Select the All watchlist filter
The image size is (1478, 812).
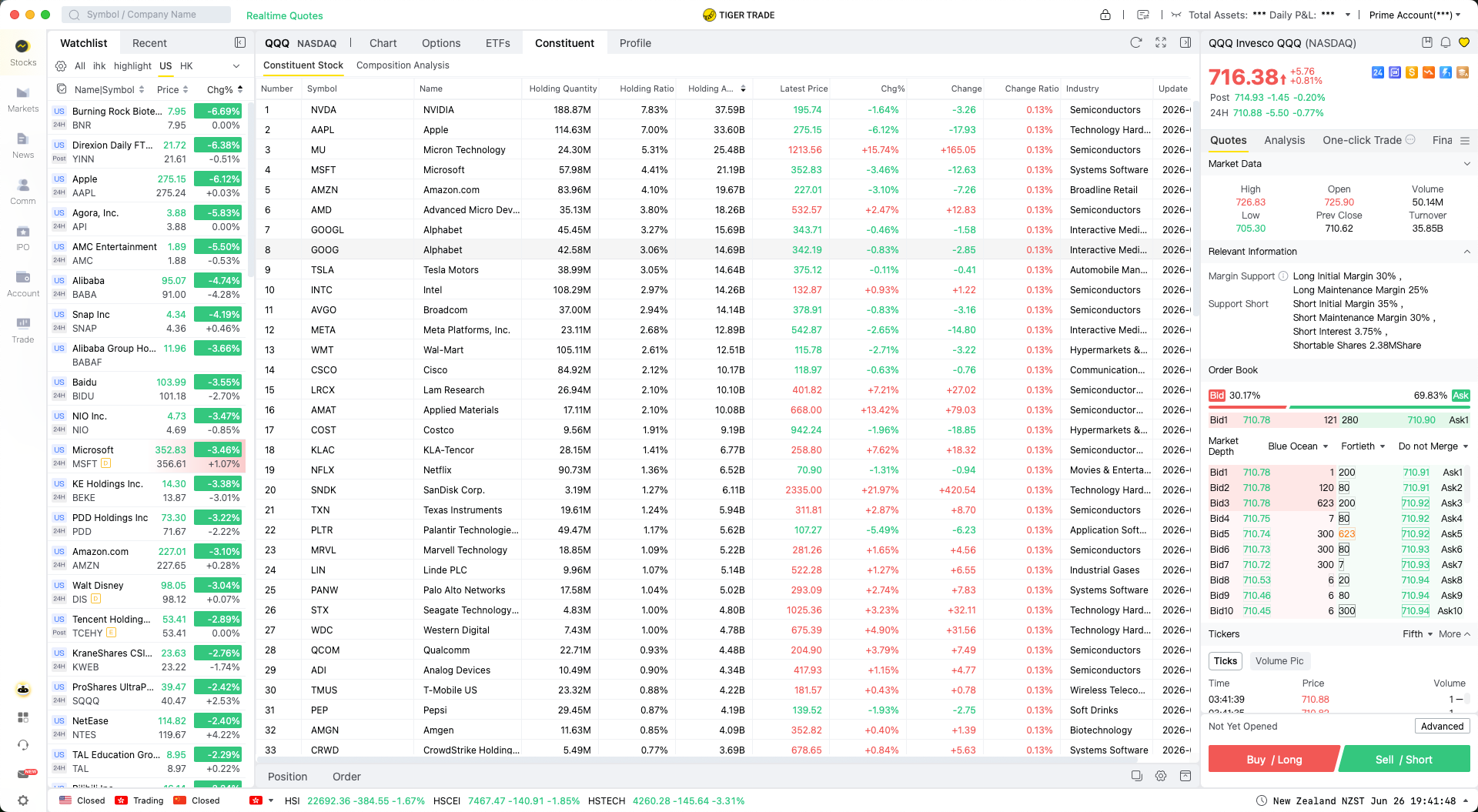(80, 66)
